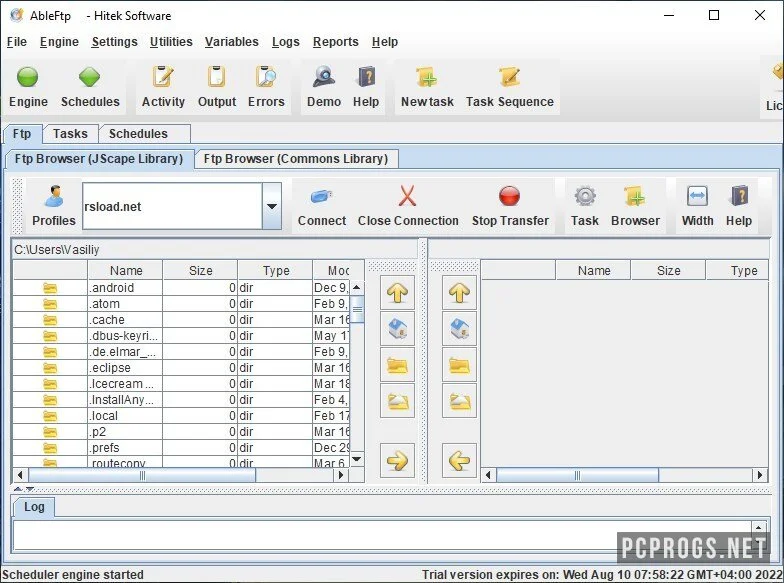
Task: Sort remote files by Size column
Action: click(668, 270)
